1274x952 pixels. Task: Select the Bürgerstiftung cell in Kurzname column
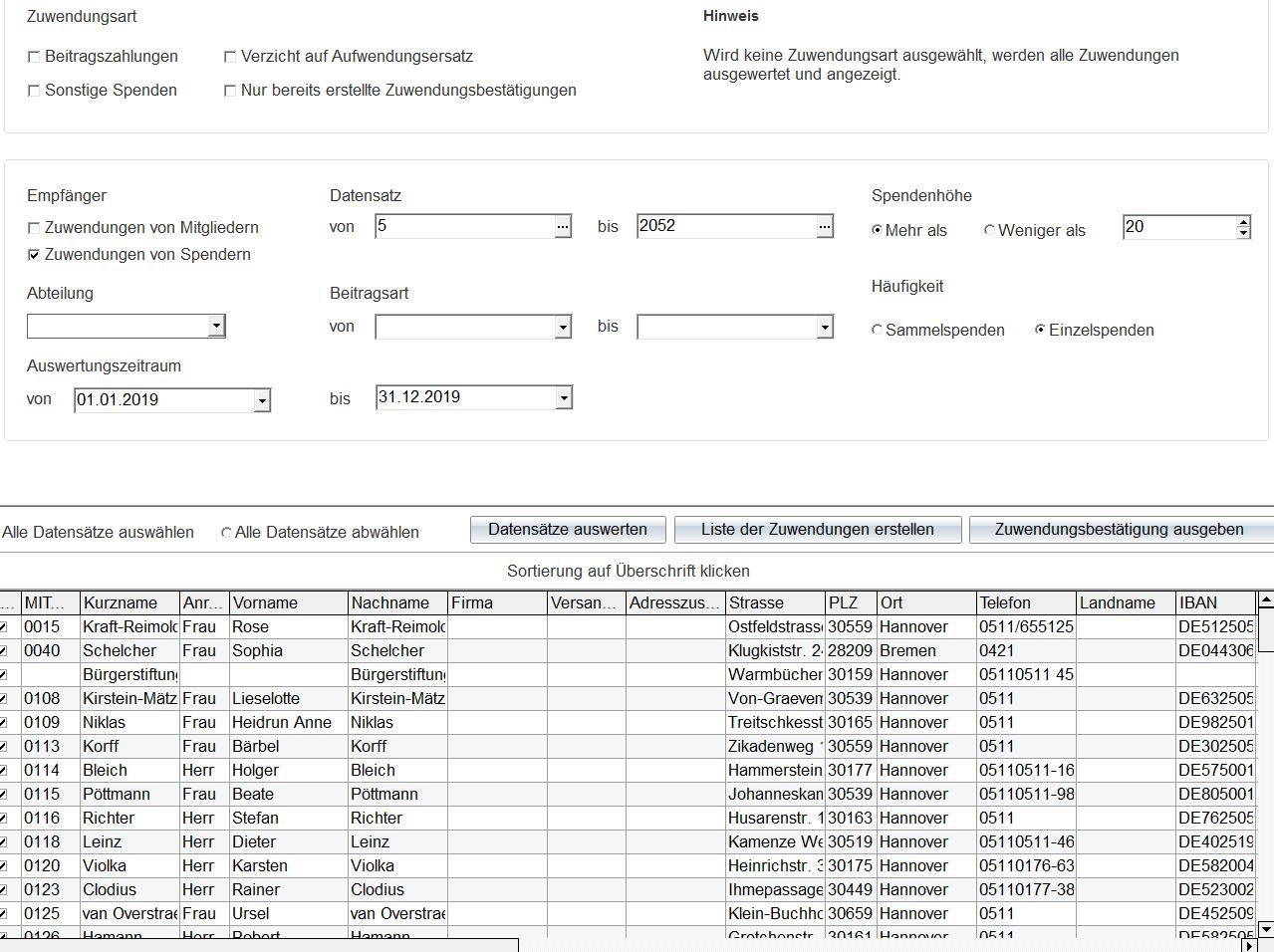point(129,674)
